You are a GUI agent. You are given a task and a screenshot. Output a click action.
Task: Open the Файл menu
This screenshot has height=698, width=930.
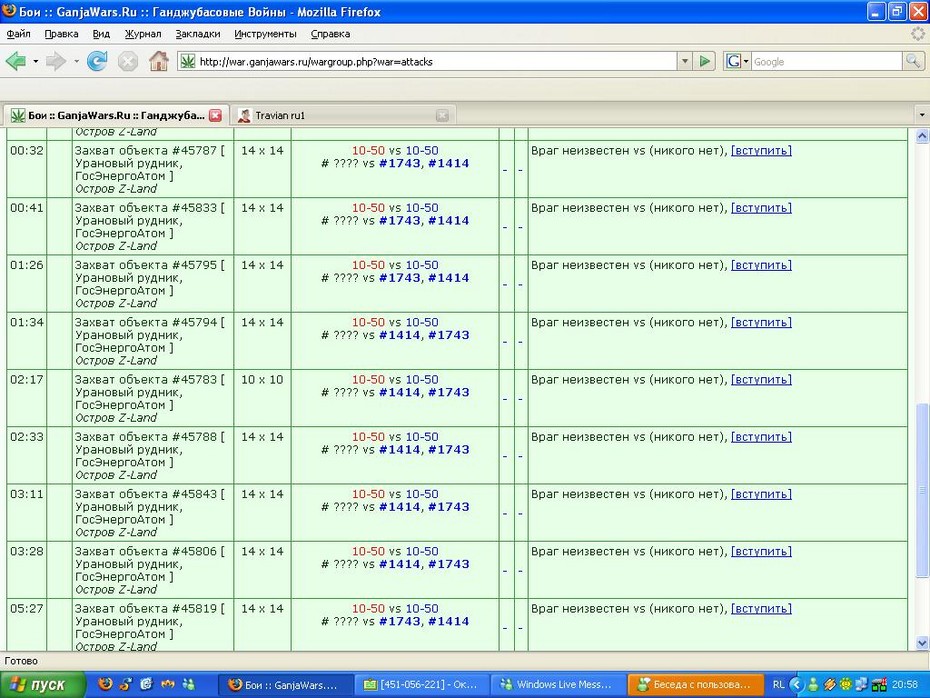tap(18, 34)
